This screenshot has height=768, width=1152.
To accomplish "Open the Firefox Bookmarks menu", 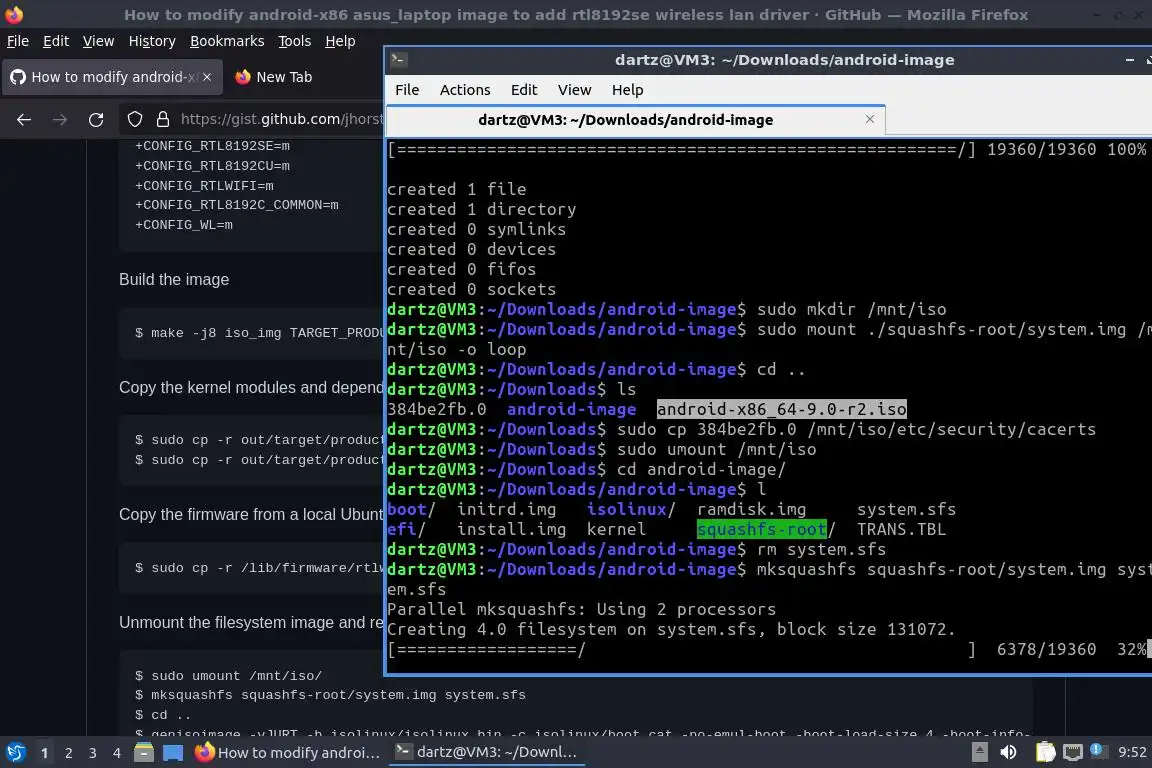I will pos(227,41).
